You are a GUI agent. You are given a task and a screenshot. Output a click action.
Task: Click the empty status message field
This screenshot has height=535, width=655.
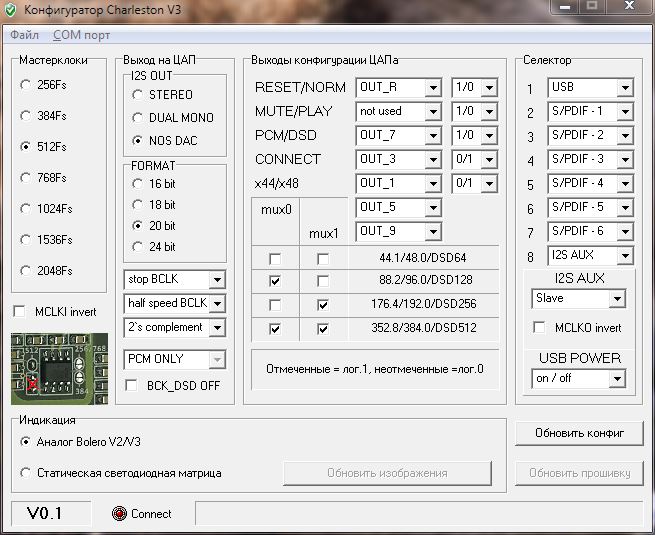(x=419, y=513)
